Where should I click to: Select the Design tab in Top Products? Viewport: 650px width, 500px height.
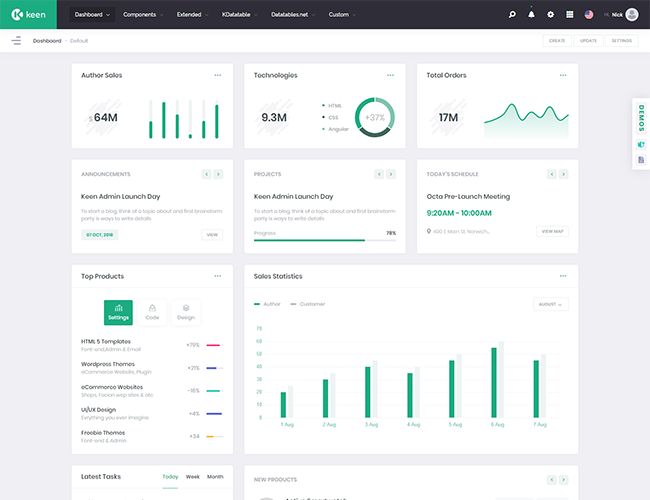[x=186, y=313]
